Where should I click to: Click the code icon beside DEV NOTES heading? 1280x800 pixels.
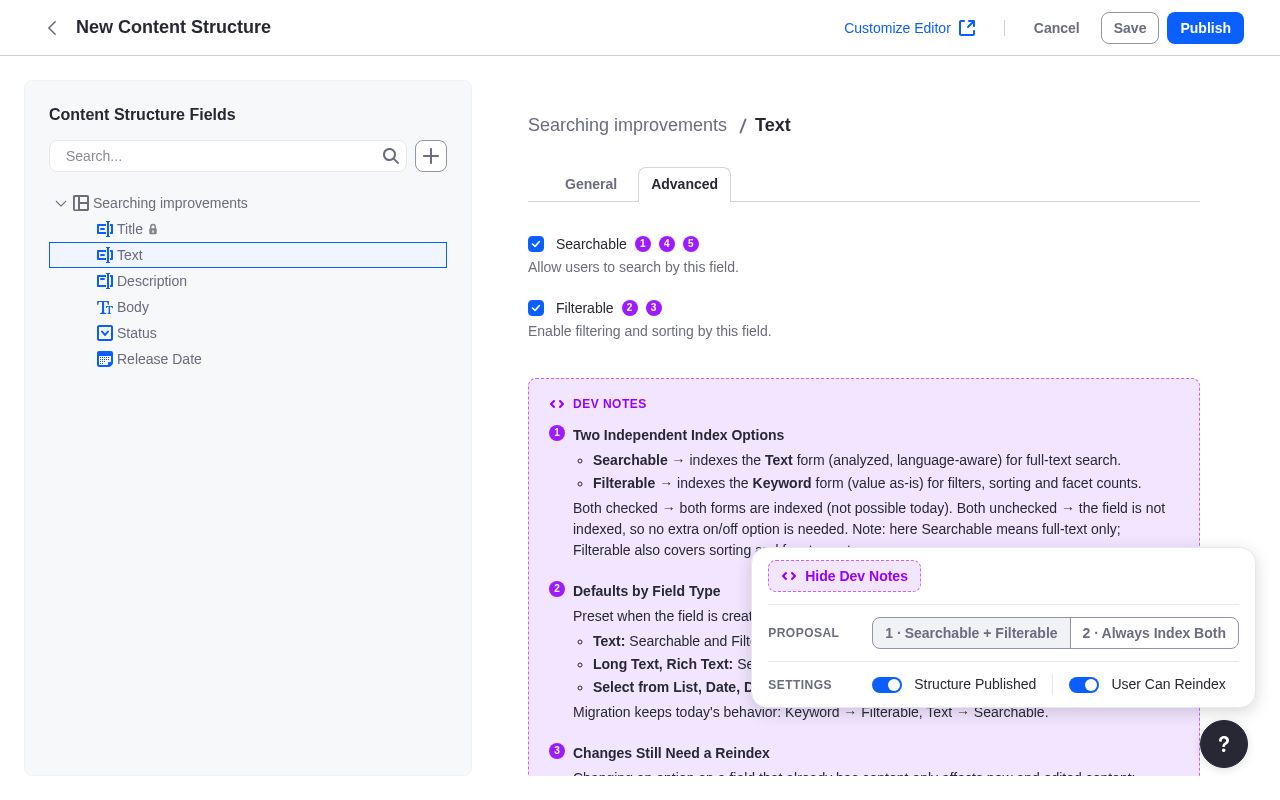(557, 404)
